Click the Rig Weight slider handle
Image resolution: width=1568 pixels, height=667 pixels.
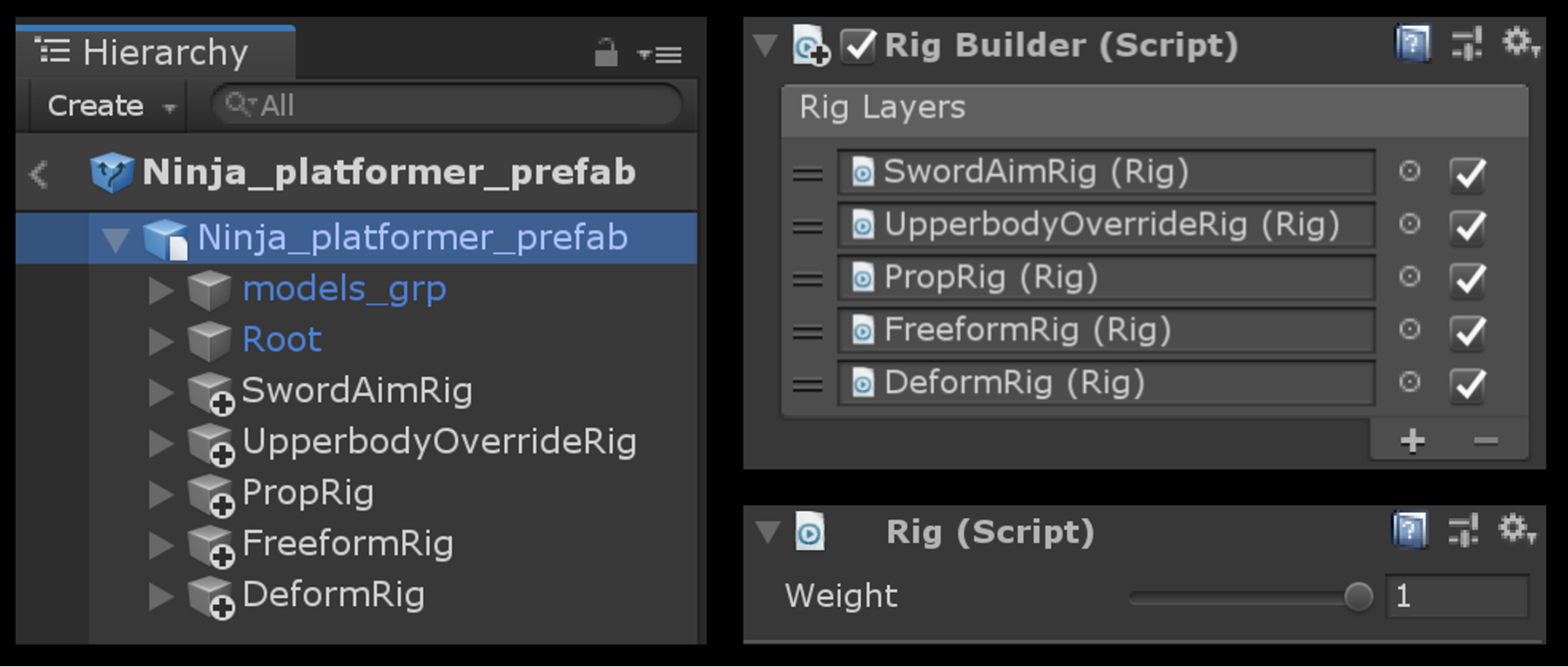[x=1358, y=596]
